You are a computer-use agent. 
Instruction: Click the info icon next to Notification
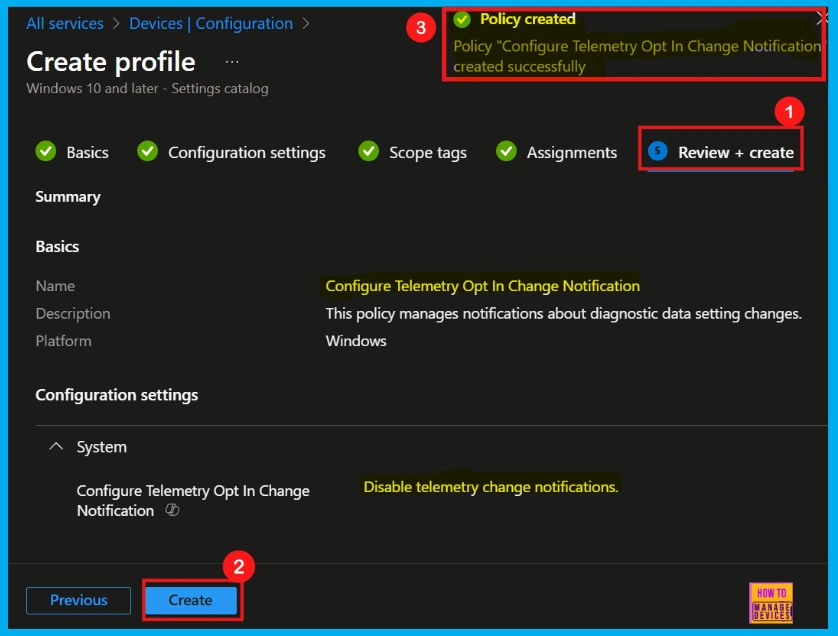pyautogui.click(x=172, y=510)
